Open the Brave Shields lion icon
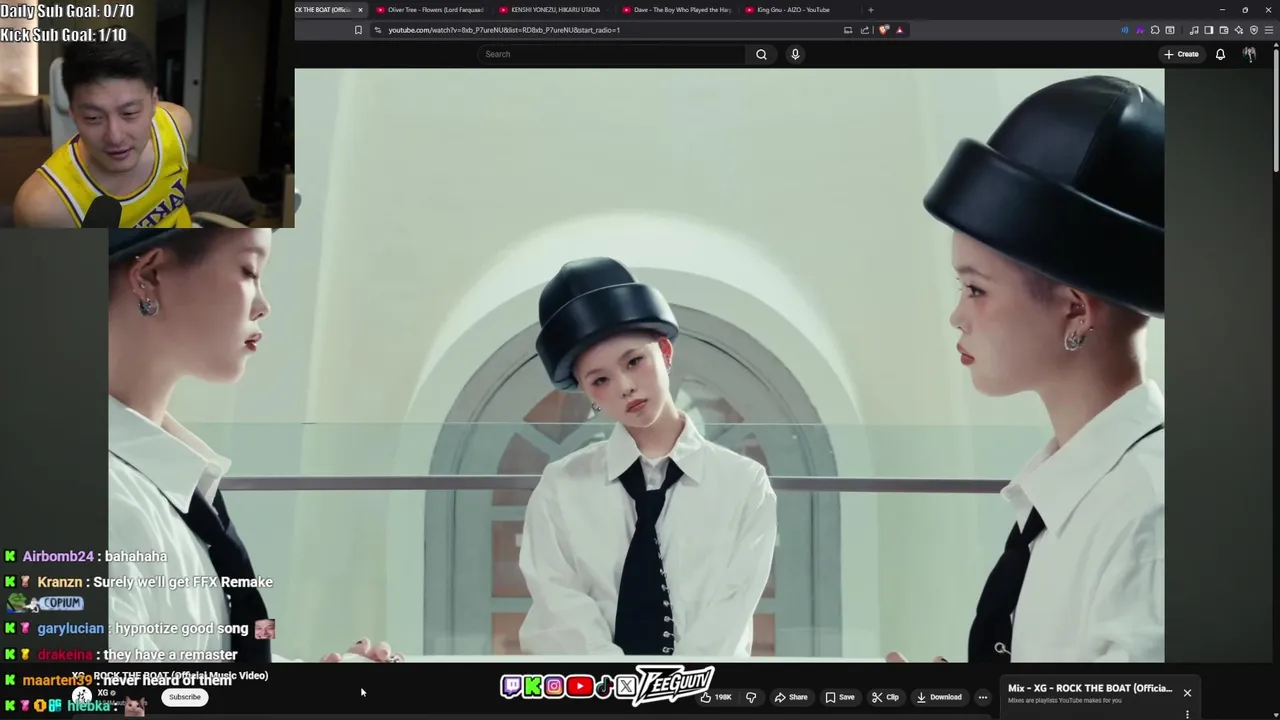Viewport: 1280px width, 720px height. pyautogui.click(x=884, y=30)
